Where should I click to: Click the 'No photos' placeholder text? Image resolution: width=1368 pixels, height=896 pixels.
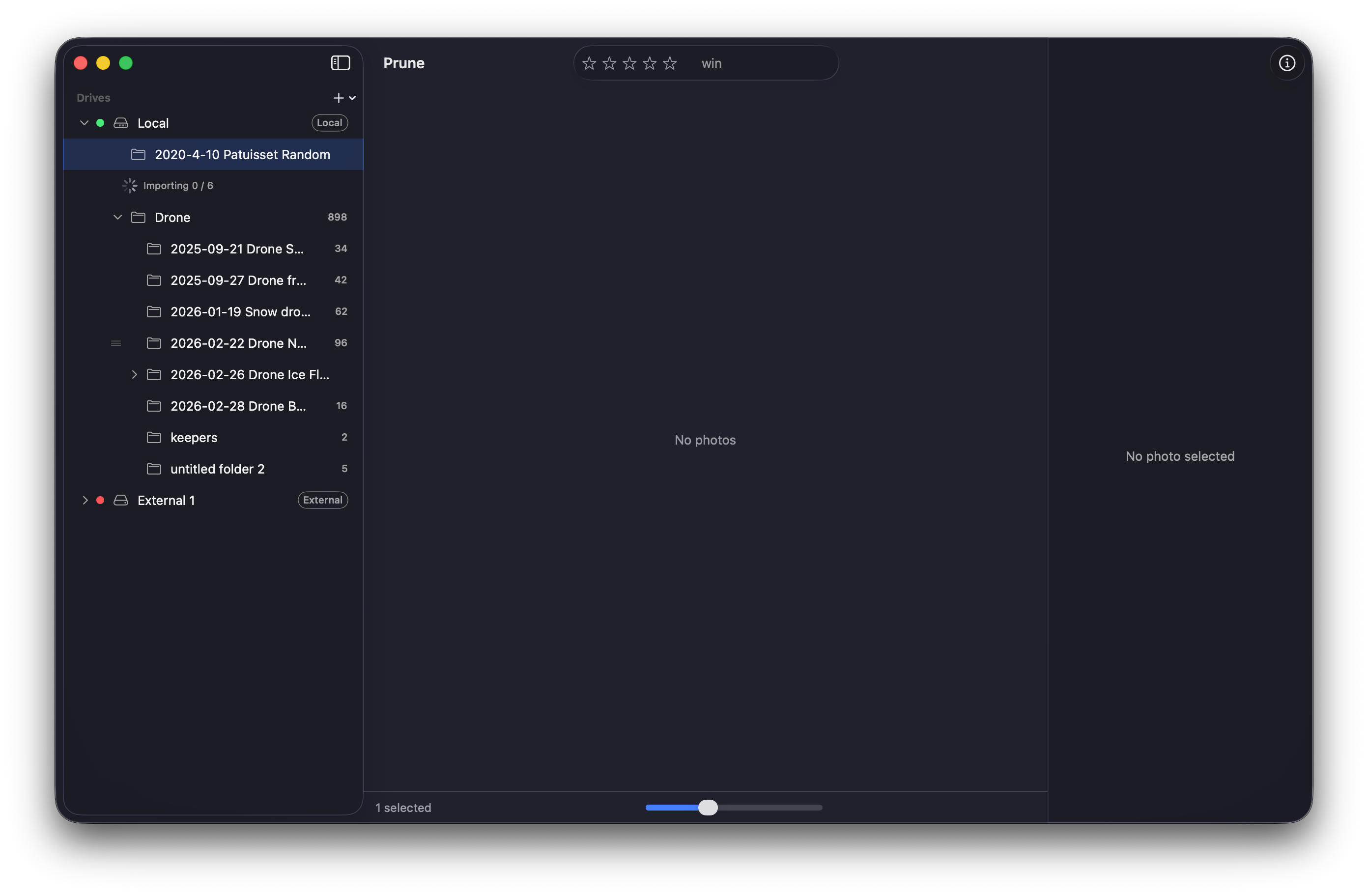[705, 440]
